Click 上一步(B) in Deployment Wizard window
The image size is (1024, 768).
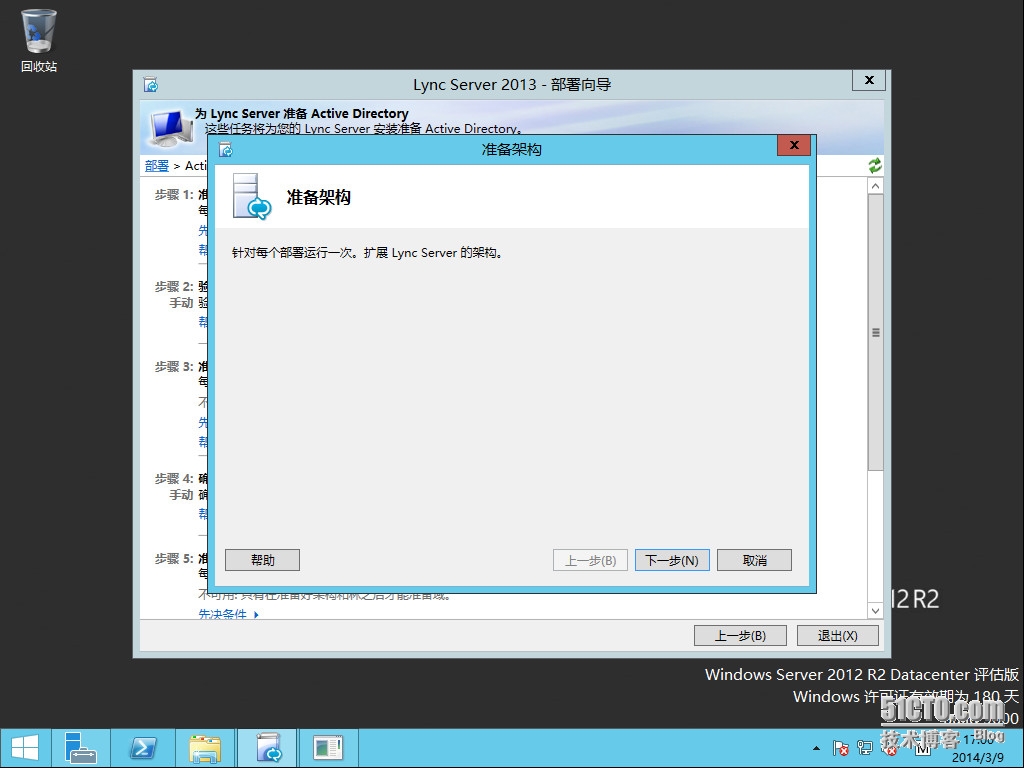point(741,635)
